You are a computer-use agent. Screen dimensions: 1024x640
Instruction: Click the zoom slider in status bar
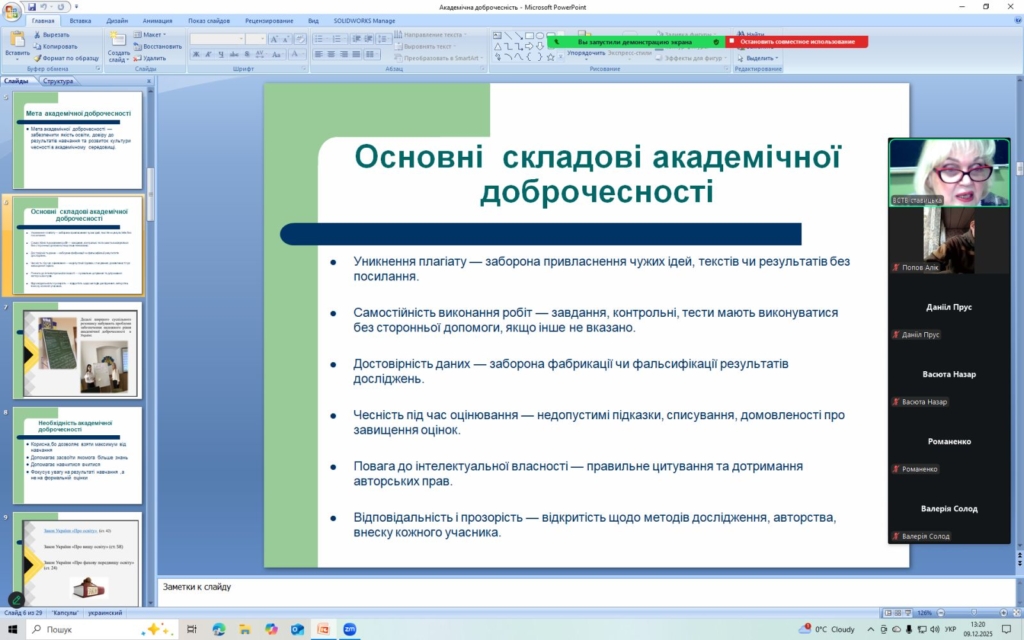(977, 612)
